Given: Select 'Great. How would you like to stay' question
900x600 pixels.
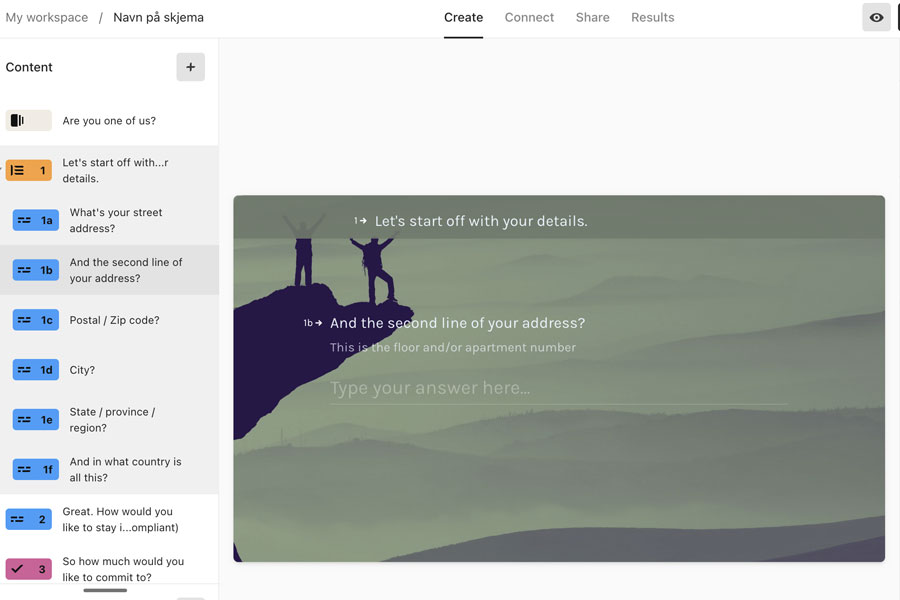Looking at the screenshot, I should point(109,520).
